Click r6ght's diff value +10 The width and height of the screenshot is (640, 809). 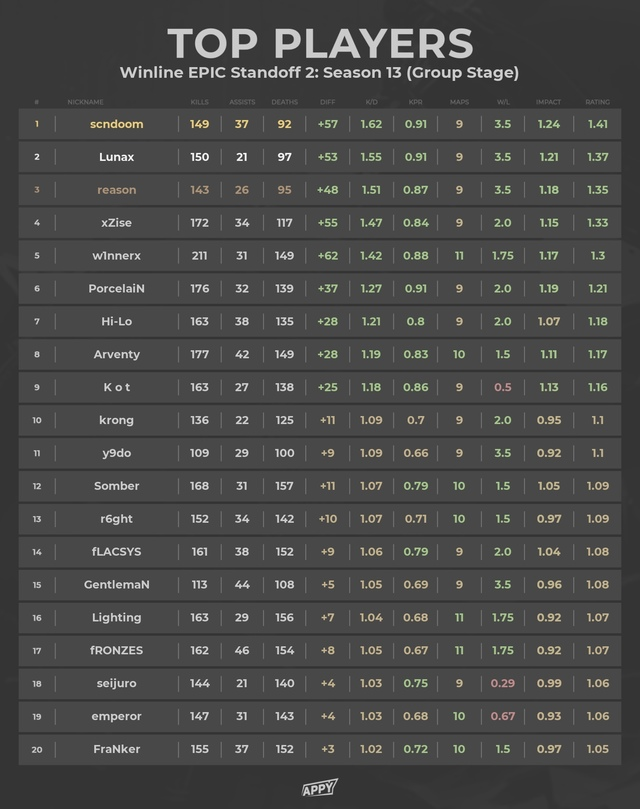point(328,519)
